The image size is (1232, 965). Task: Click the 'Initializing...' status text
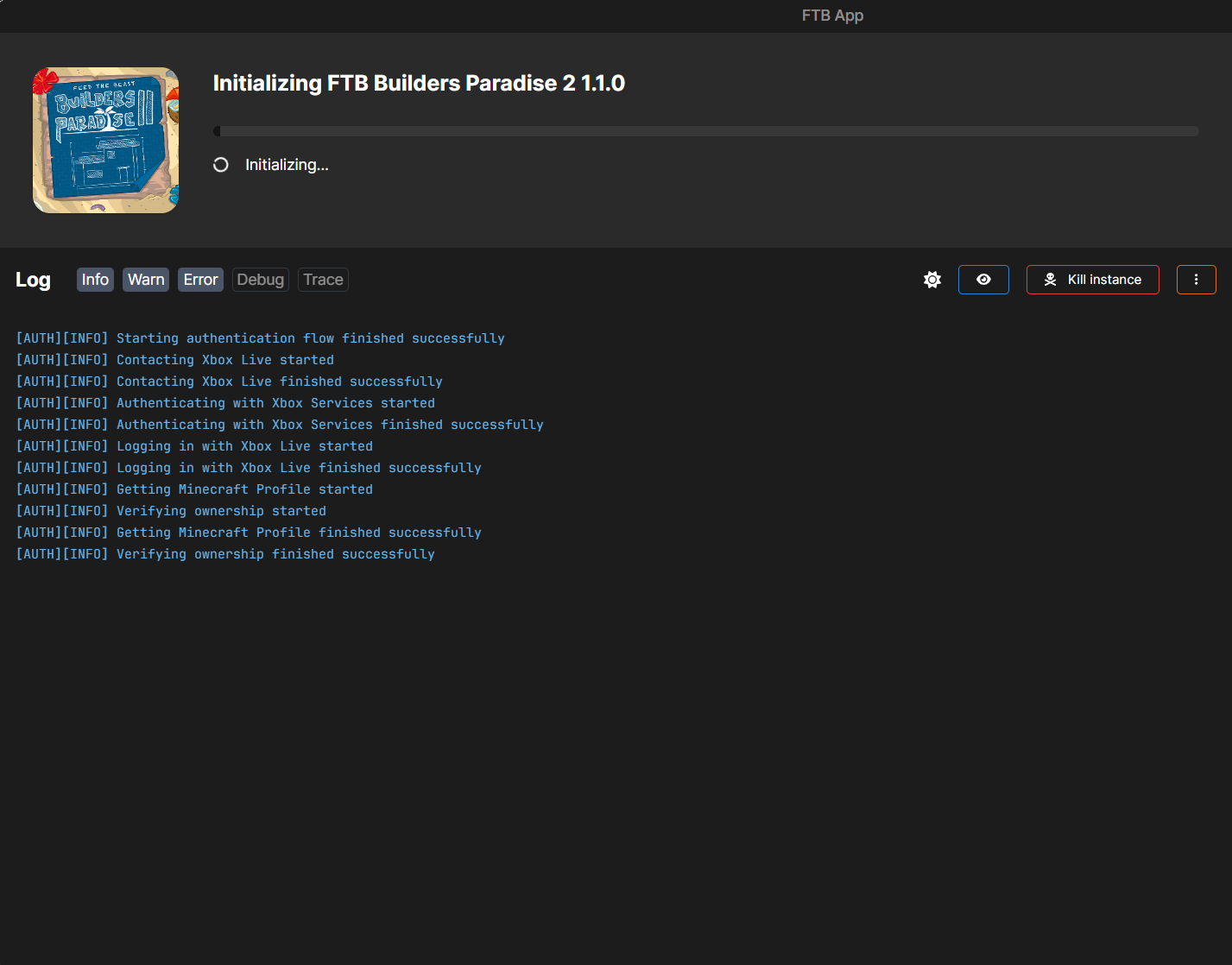coord(287,165)
